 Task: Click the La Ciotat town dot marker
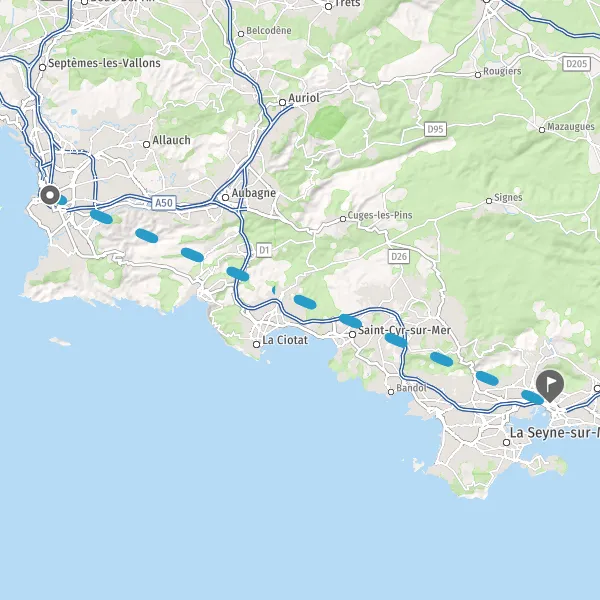coord(257,344)
